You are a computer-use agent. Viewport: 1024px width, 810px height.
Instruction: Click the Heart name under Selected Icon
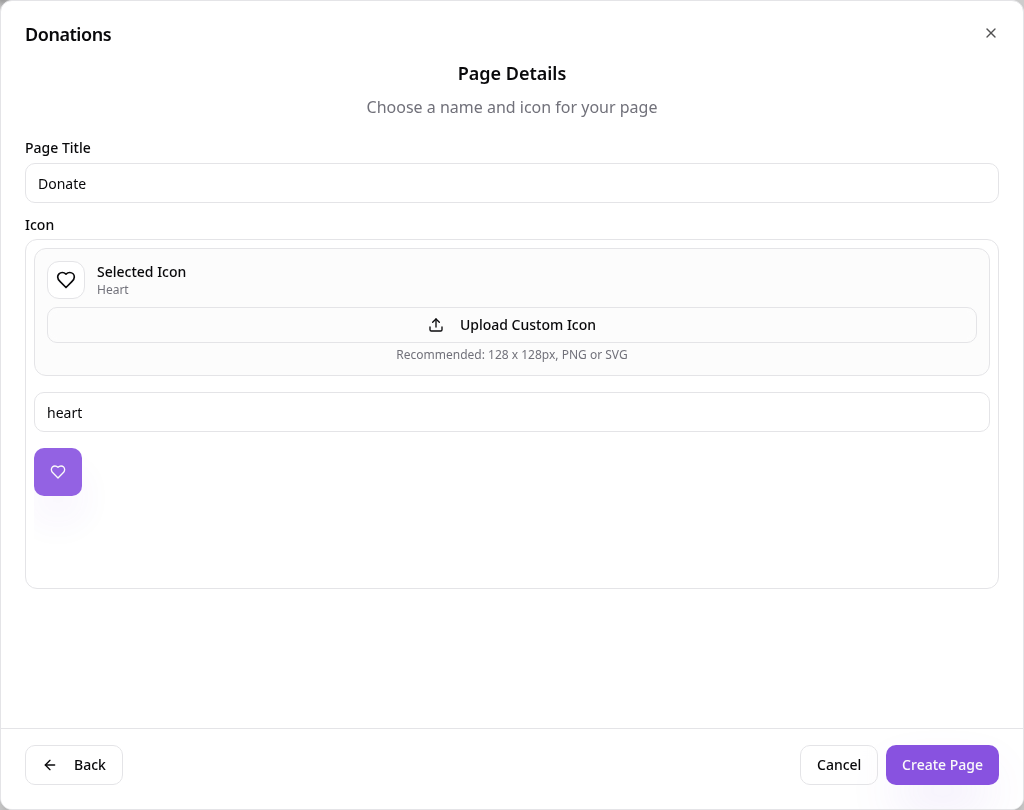(x=113, y=290)
